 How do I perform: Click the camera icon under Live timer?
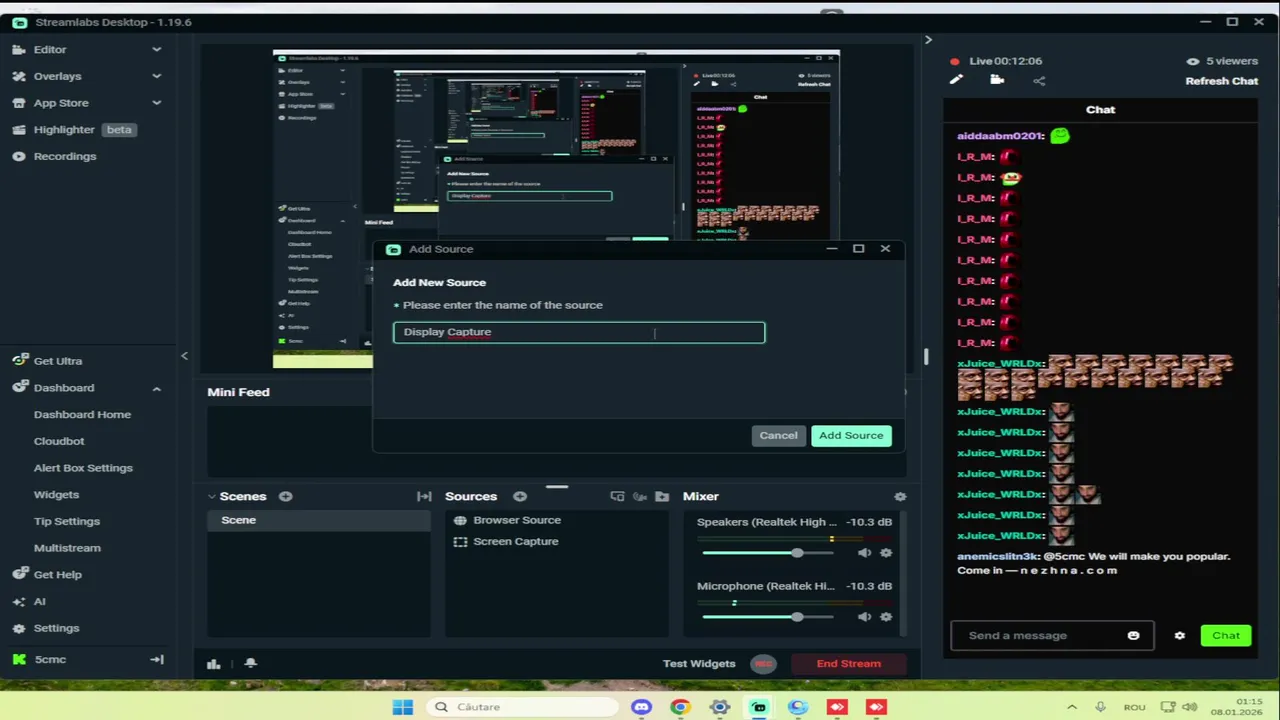[x=997, y=81]
